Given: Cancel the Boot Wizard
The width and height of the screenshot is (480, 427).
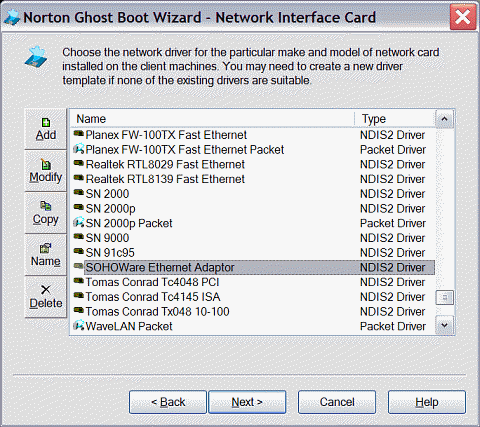Looking at the screenshot, I should (x=337, y=402).
